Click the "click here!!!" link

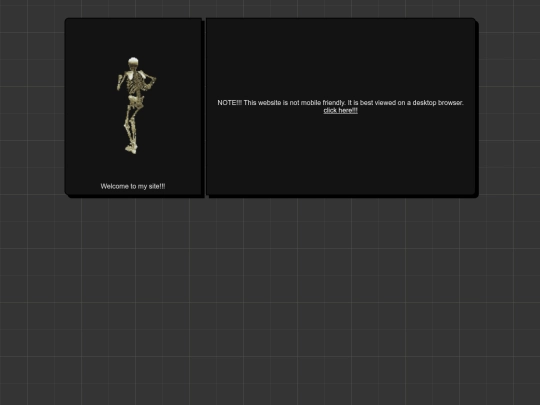coord(341,111)
